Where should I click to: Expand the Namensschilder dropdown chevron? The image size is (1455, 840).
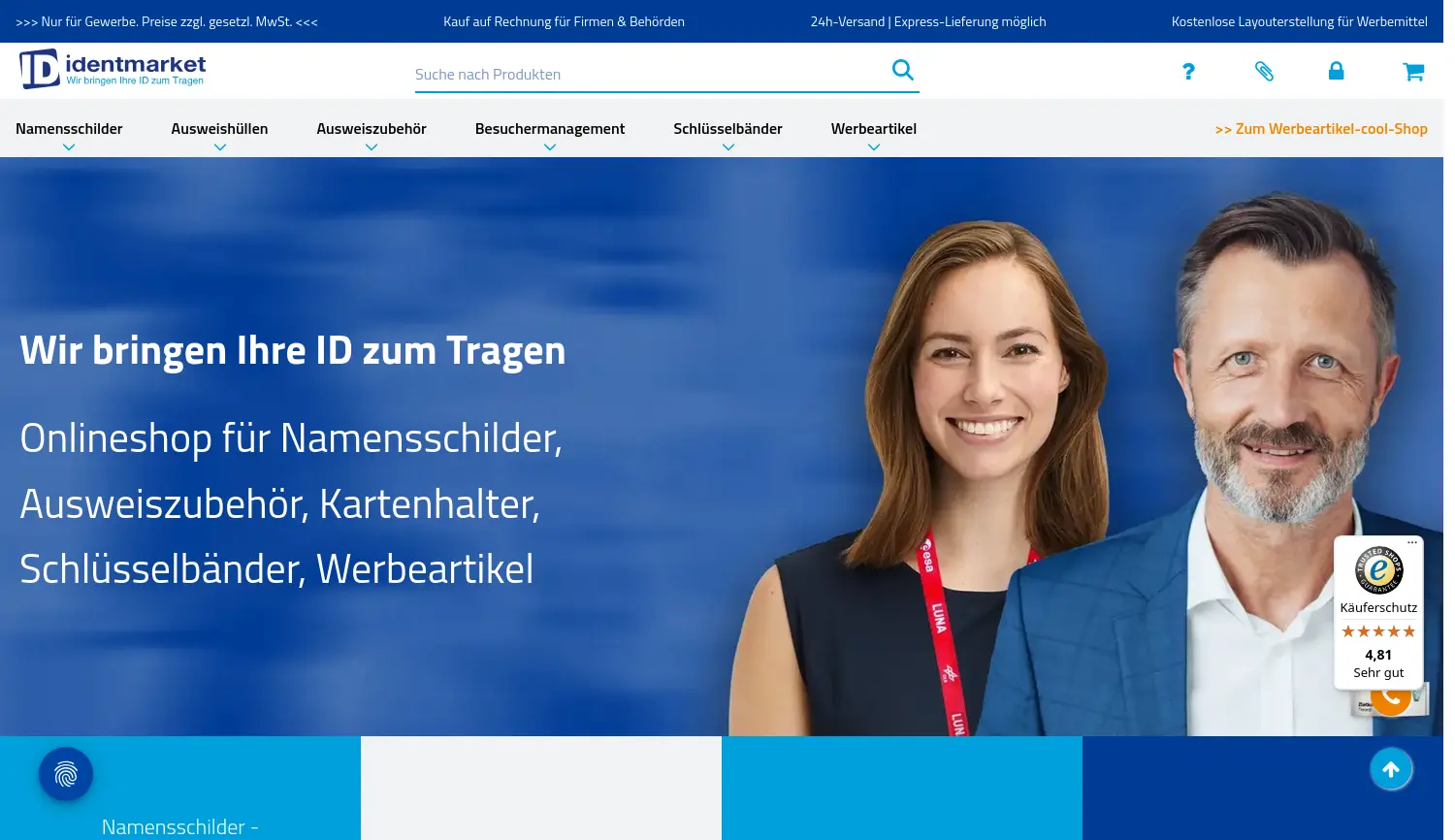68,146
